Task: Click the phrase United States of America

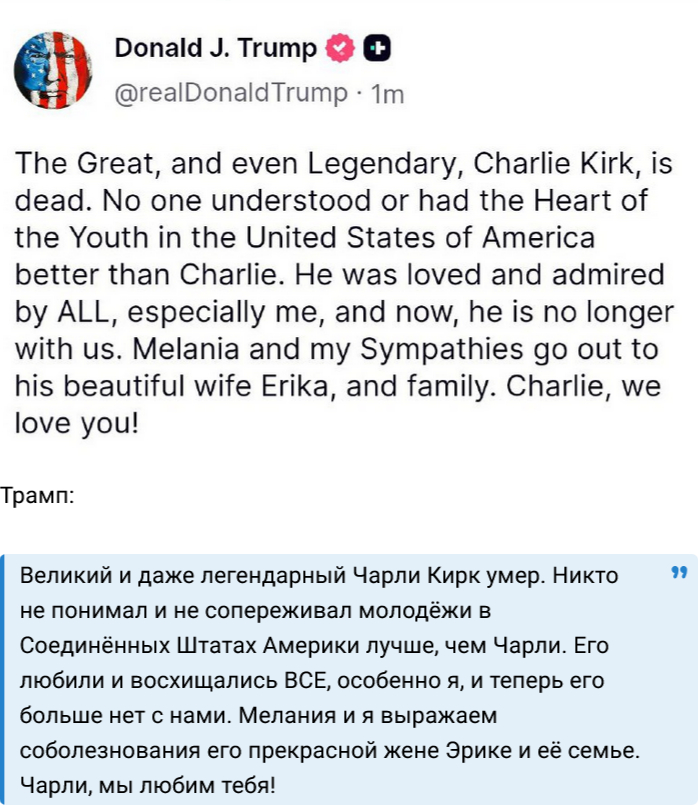Action: tap(420, 238)
